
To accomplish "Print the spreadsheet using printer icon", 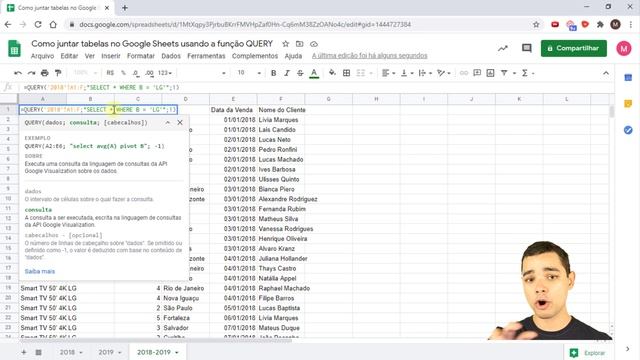I will (x=45, y=73).
